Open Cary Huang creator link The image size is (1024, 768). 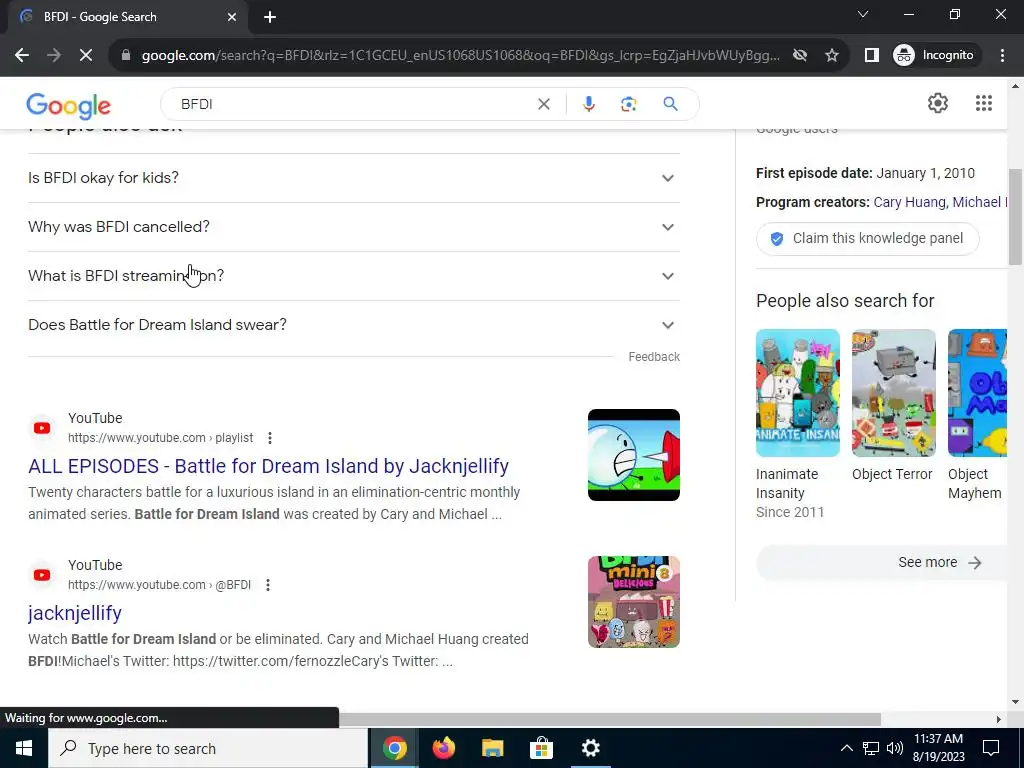909,202
